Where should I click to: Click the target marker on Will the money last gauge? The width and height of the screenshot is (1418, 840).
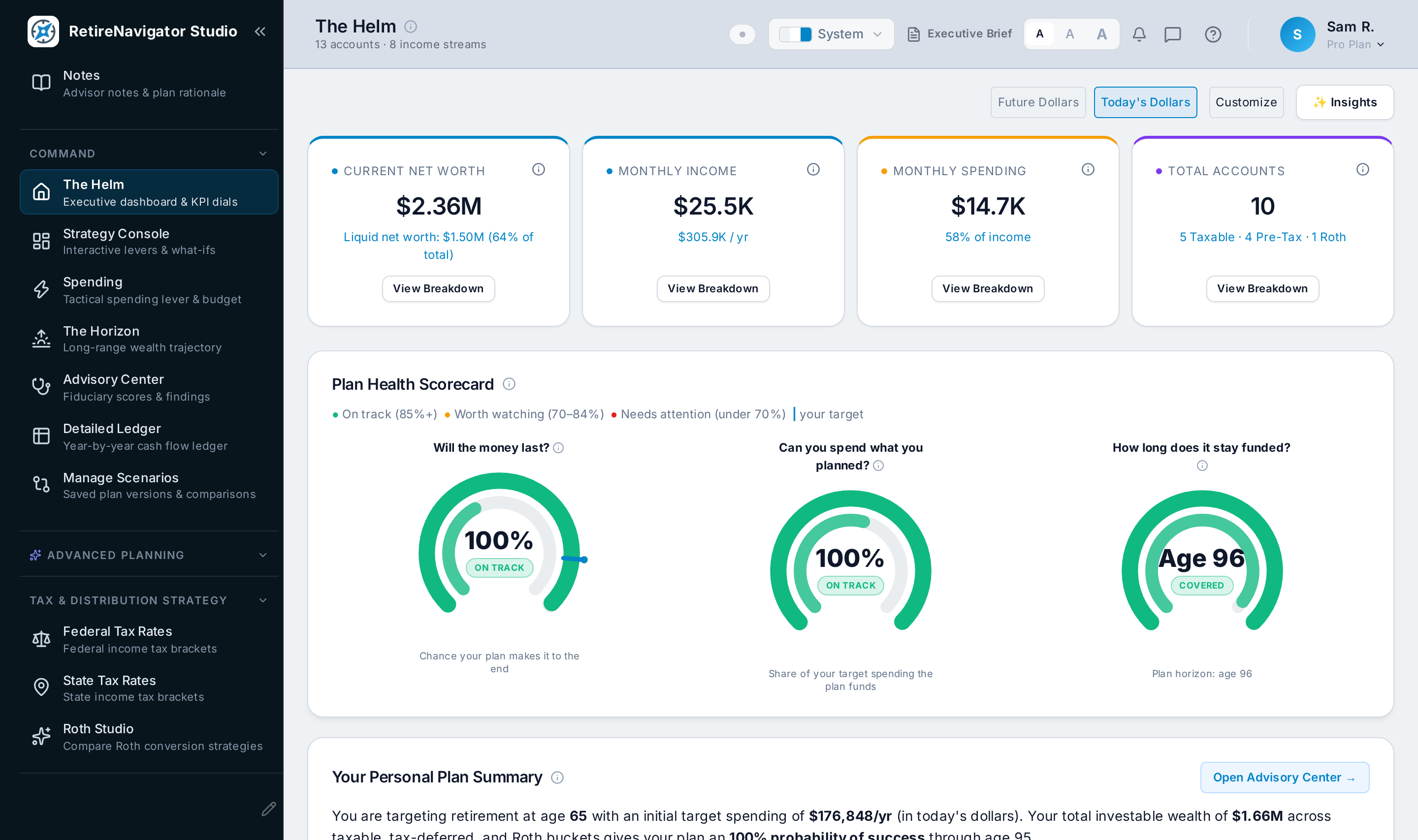(x=575, y=559)
